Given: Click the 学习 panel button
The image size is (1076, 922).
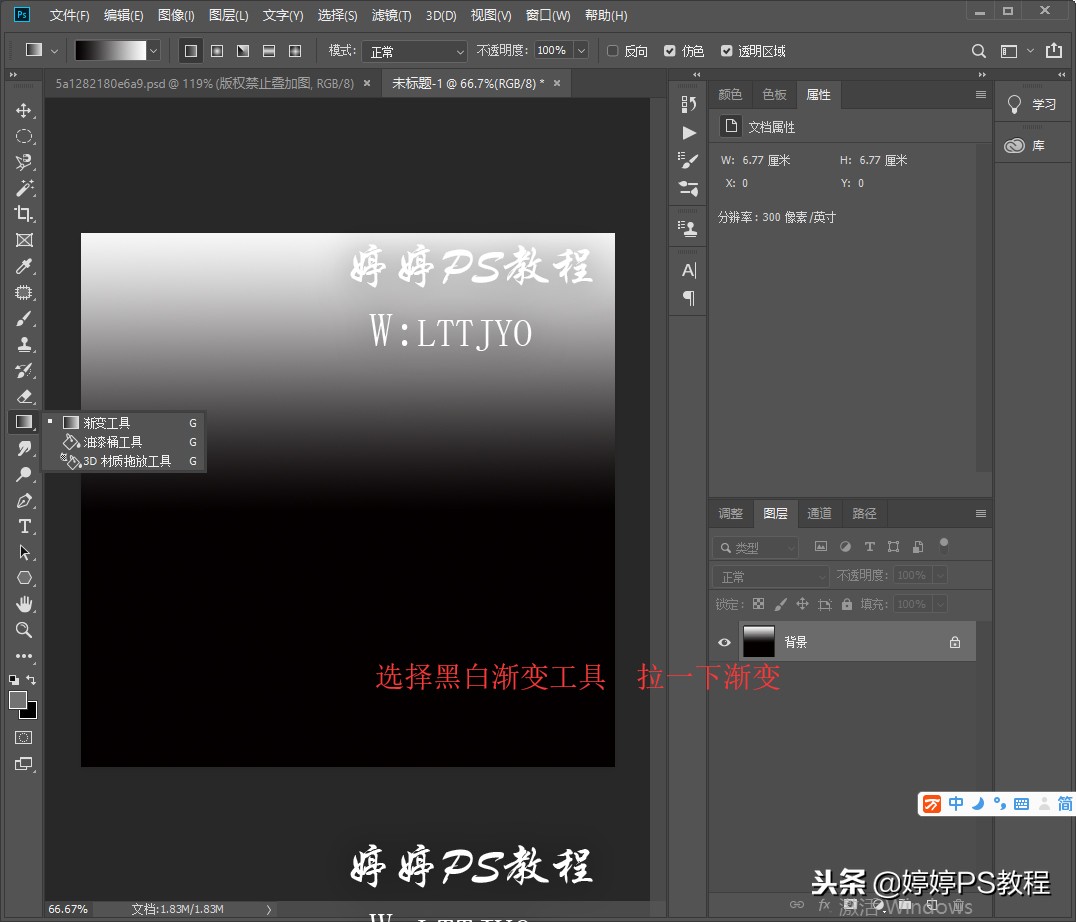Looking at the screenshot, I should (1033, 104).
